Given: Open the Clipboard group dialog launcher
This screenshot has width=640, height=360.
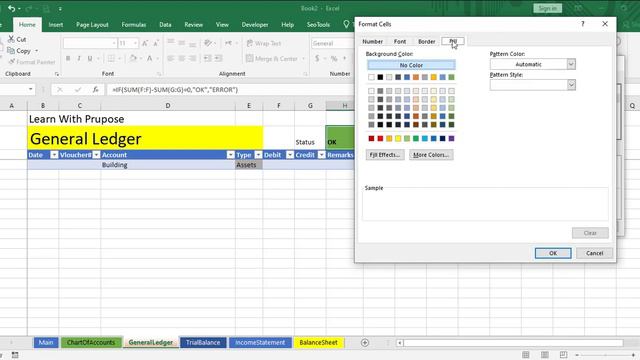Looking at the screenshot, I should pyautogui.click(x=57, y=74).
